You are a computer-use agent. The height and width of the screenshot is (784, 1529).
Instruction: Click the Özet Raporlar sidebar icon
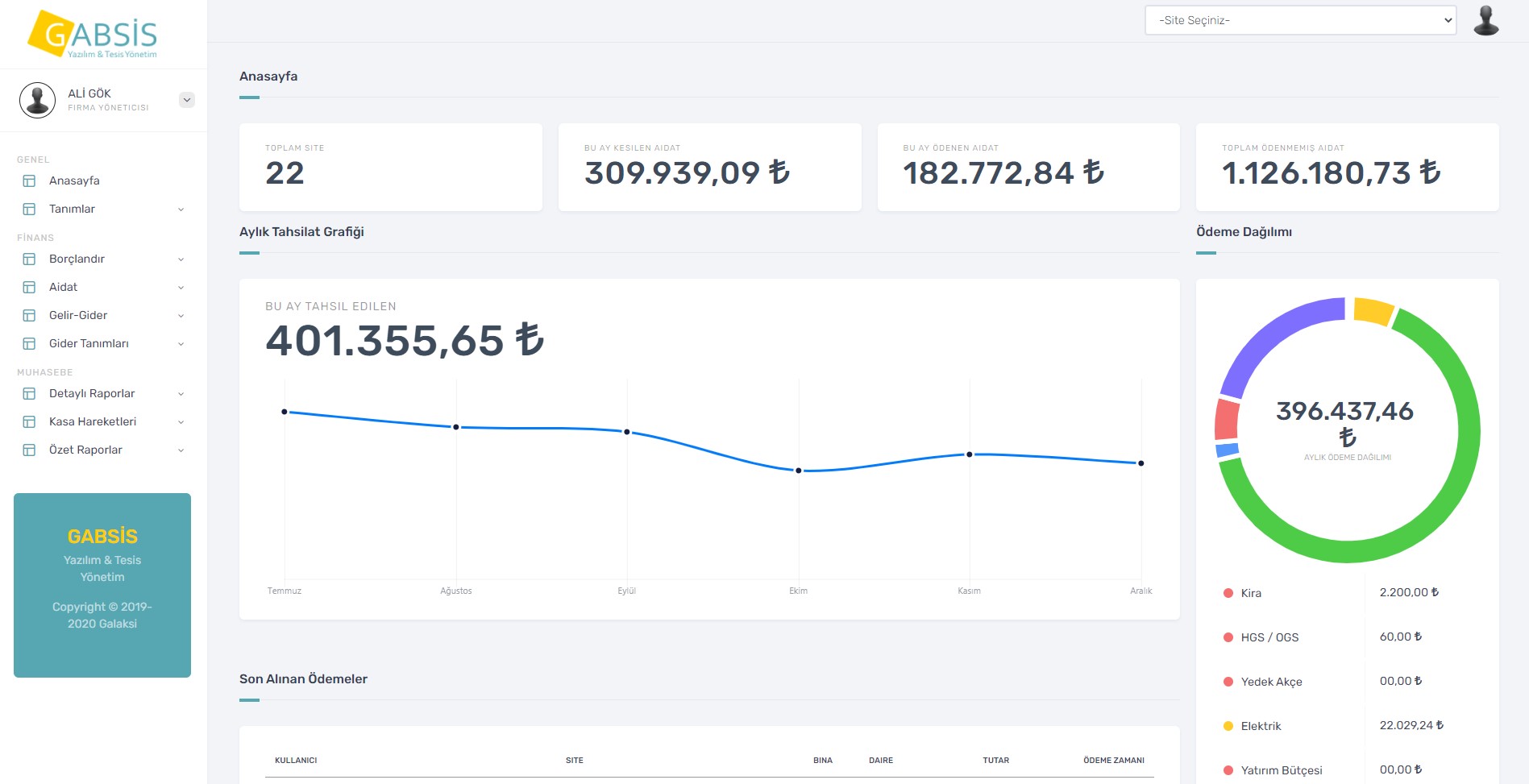point(29,450)
